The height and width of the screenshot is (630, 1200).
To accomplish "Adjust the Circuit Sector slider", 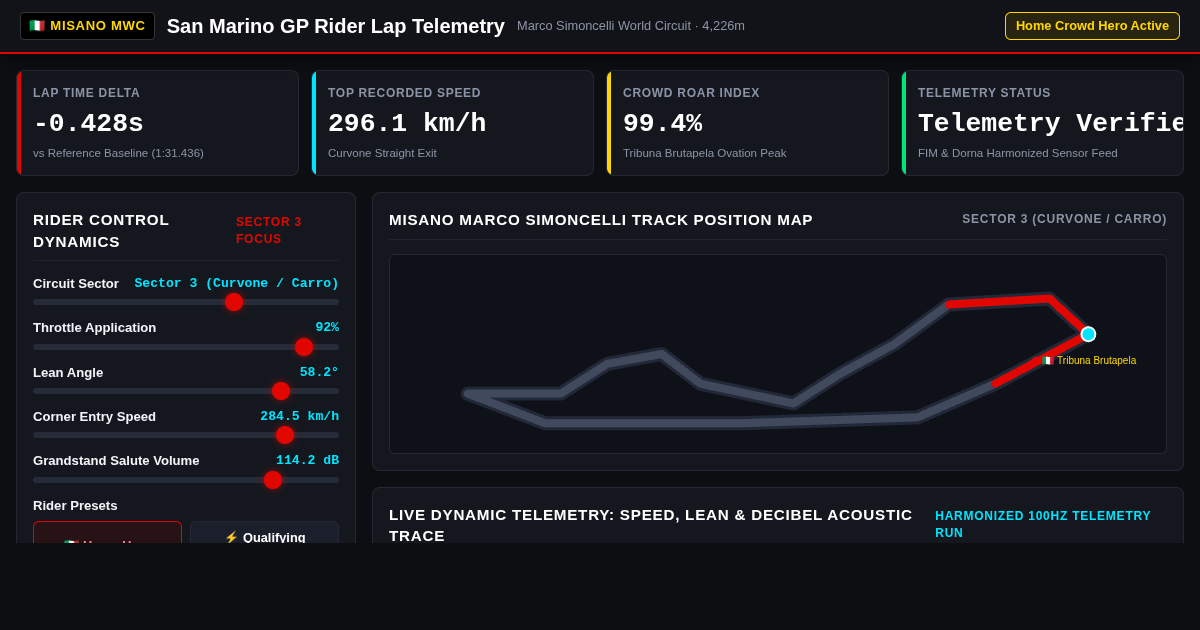I will [186, 302].
